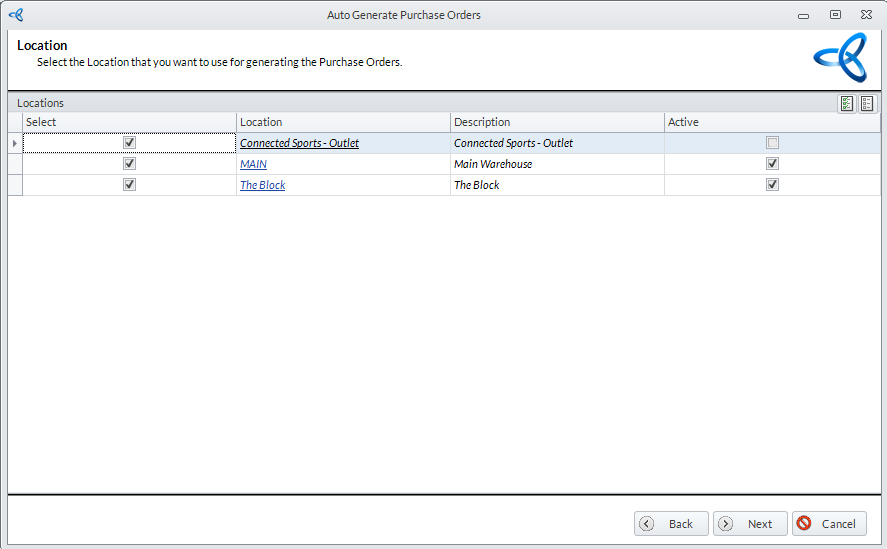Screen dimensions: 887x549
Task: Minimize the Auto Generate Purchase Orders window
Action: click(803, 15)
